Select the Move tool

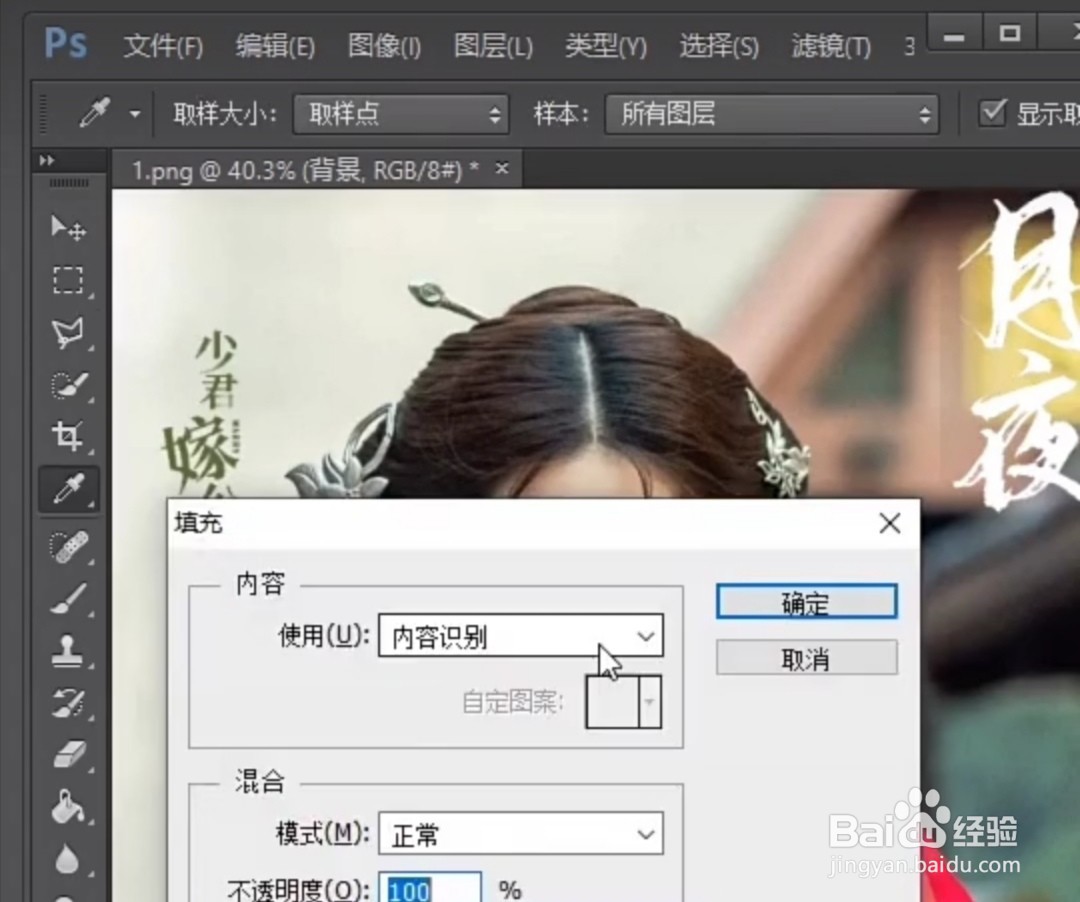(68, 227)
